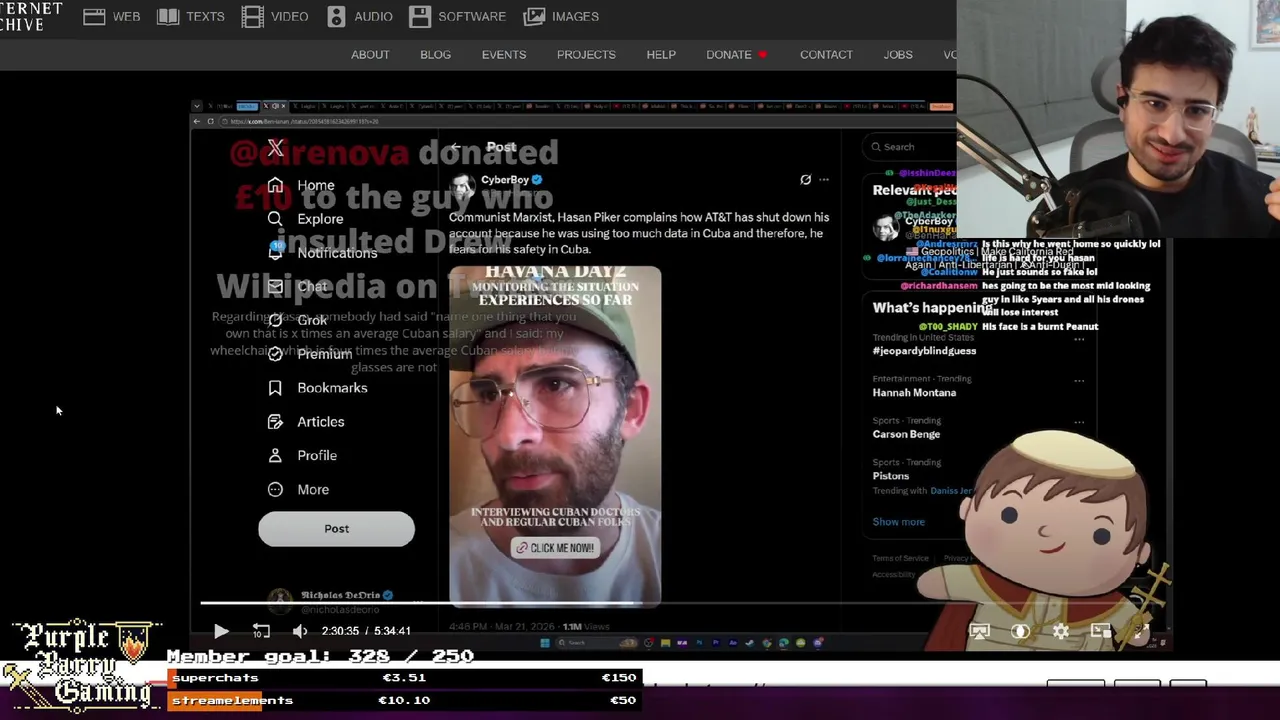The width and height of the screenshot is (1280, 720).
Task: Open the HELP menu item
Action: pos(661,55)
